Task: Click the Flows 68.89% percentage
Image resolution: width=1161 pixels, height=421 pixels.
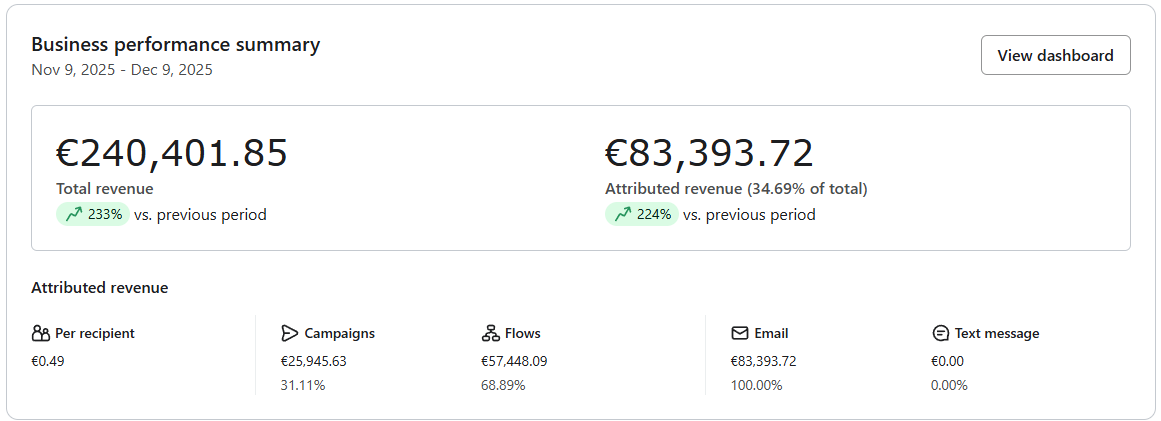Action: (503, 385)
